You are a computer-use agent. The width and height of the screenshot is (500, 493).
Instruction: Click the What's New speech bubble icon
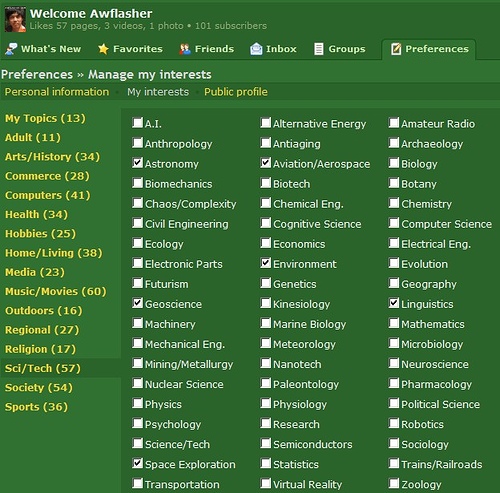point(11,49)
